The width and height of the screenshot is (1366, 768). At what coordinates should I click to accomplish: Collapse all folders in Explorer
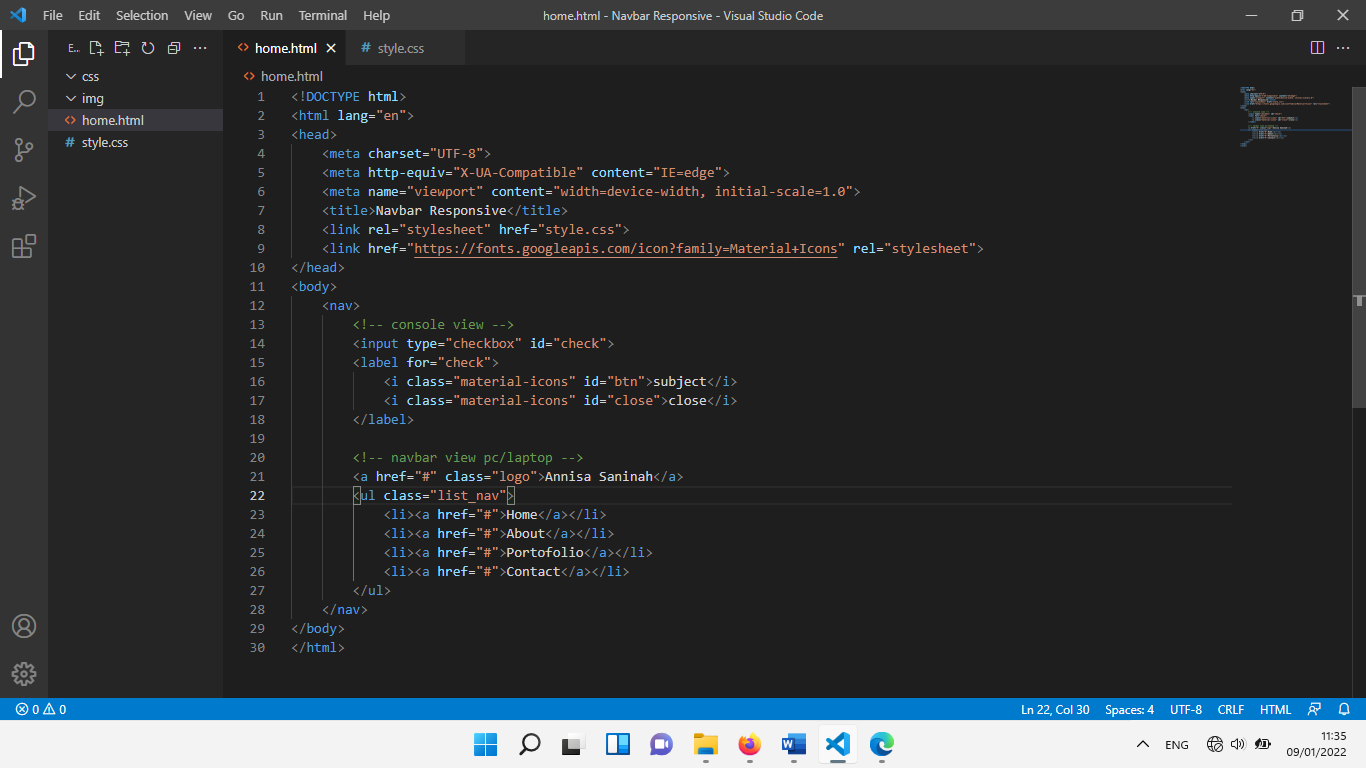pos(174,48)
